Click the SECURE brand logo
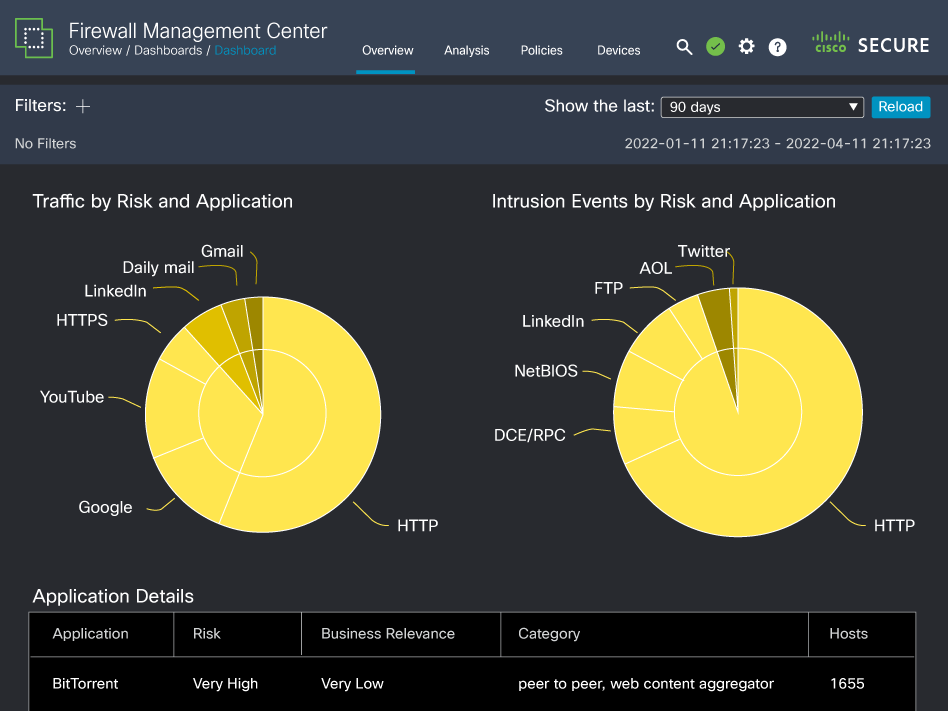This screenshot has height=711, width=948. tap(893, 45)
